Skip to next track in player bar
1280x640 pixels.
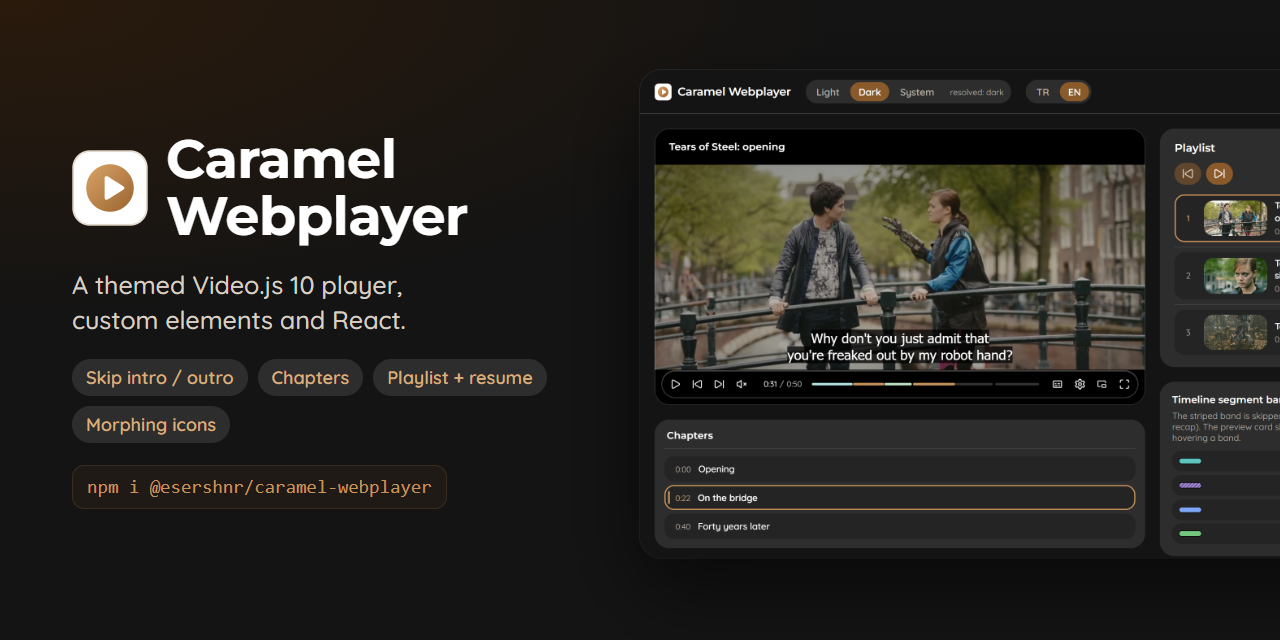(x=719, y=384)
